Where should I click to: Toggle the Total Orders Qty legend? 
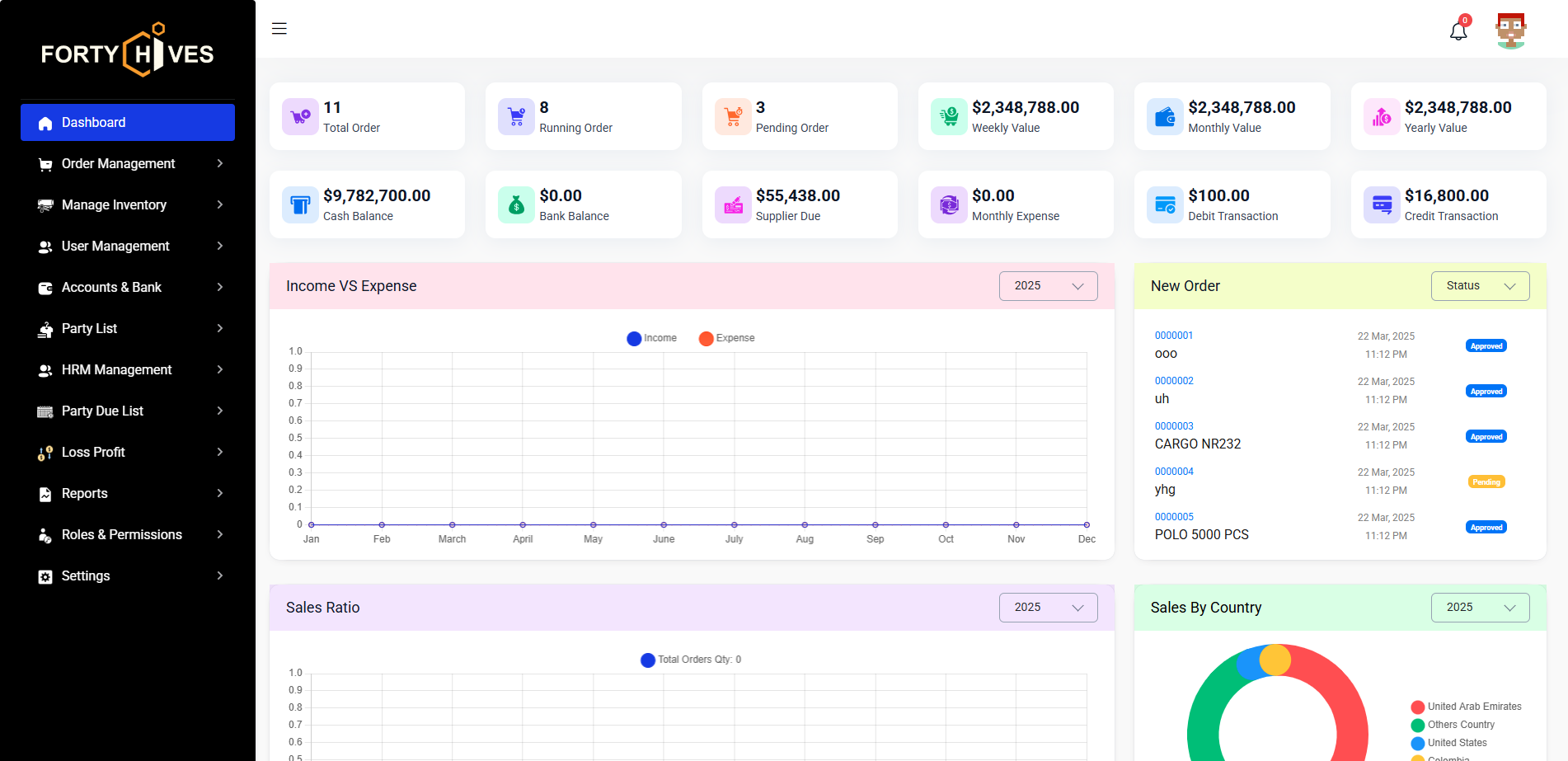(691, 660)
